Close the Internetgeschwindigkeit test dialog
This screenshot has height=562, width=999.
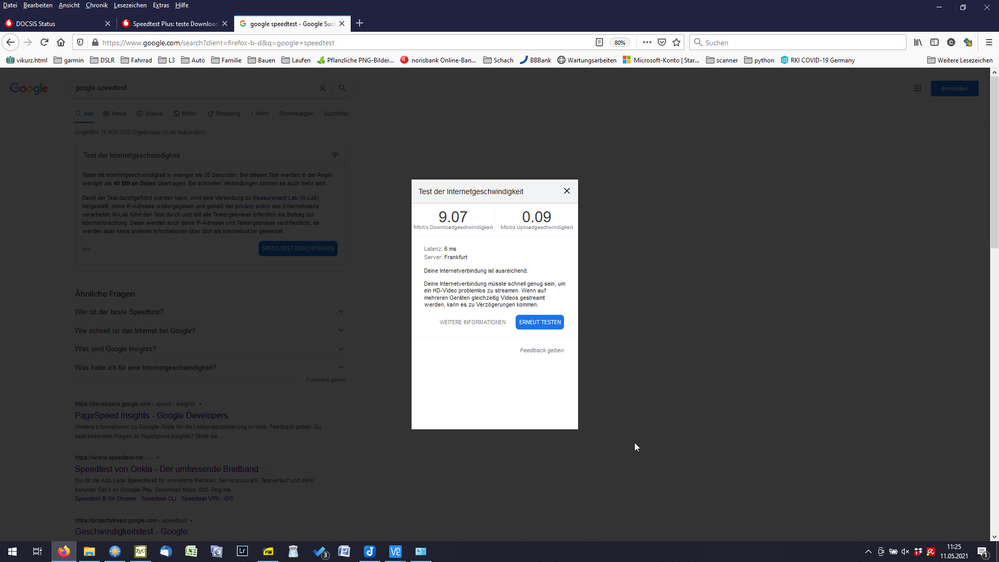coord(566,191)
